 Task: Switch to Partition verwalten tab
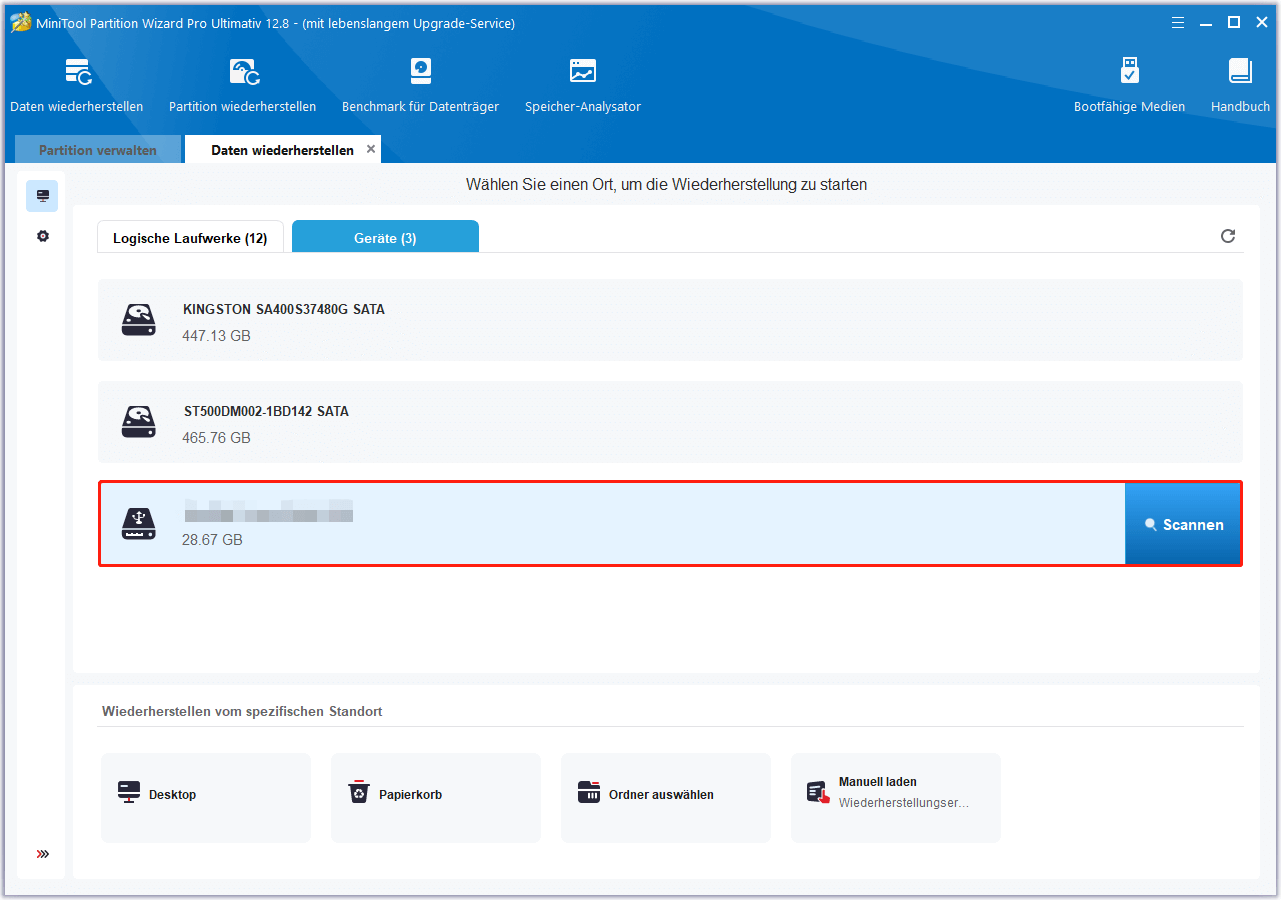tap(98, 150)
